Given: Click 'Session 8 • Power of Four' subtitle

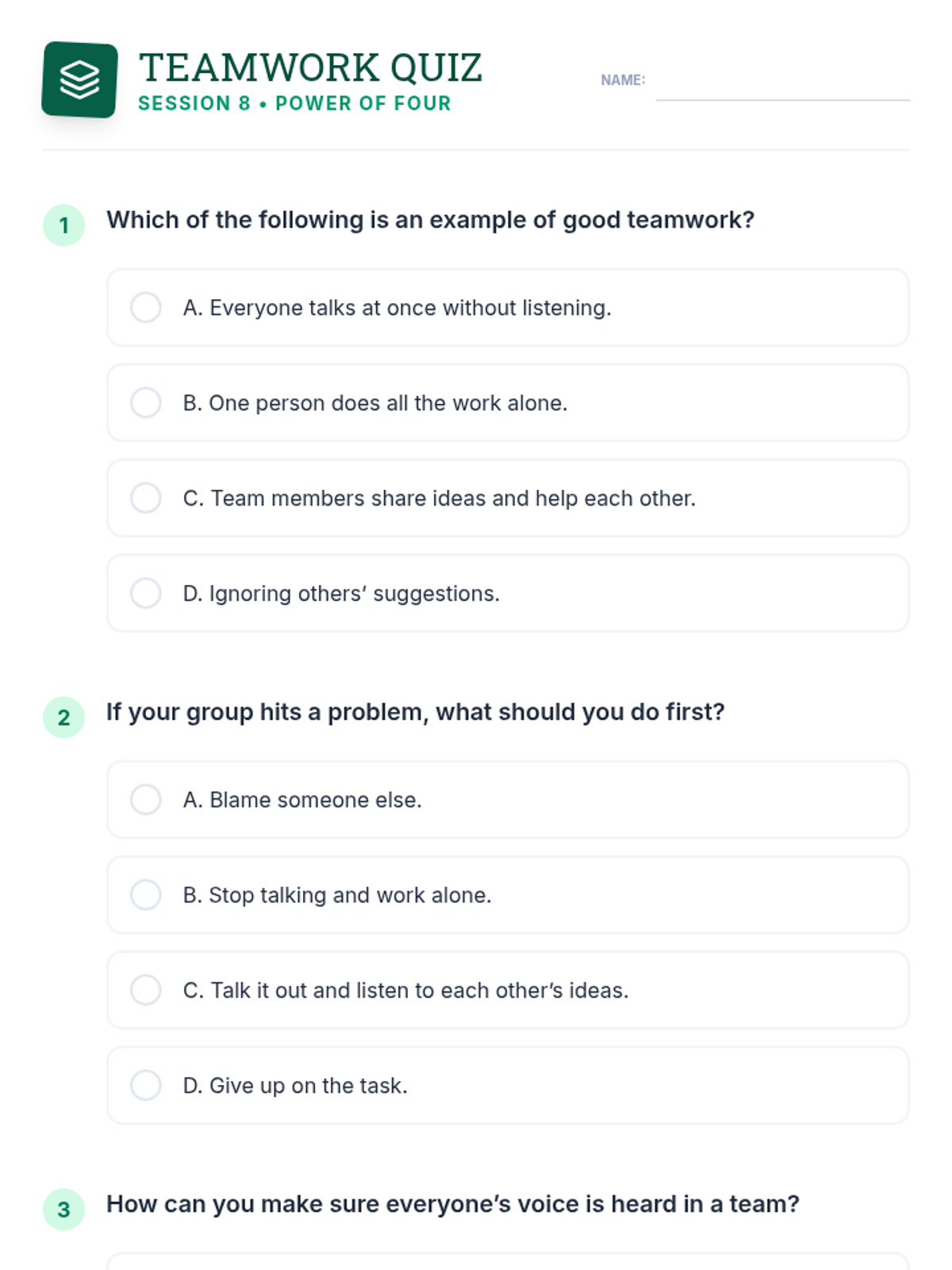Looking at the screenshot, I should pyautogui.click(x=294, y=104).
